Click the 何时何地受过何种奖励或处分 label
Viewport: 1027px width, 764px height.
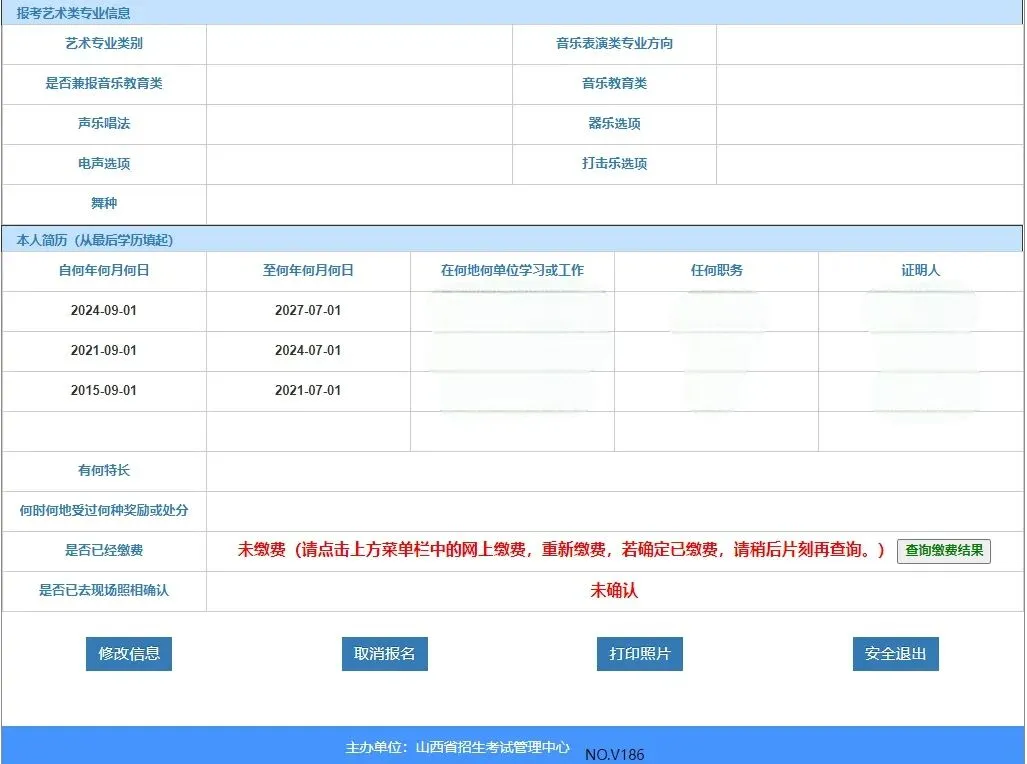pyautogui.click(x=103, y=510)
